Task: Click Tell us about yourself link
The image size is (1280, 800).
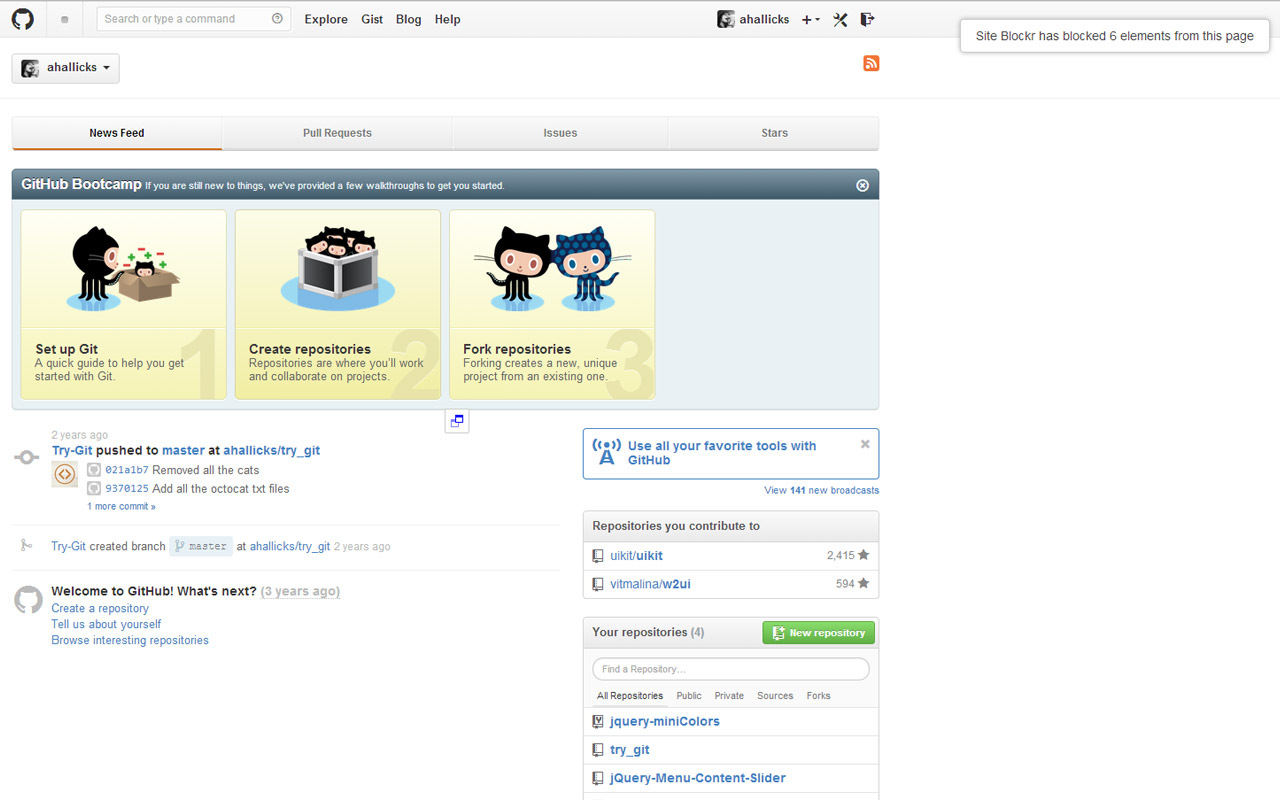Action: pyautogui.click(x=106, y=624)
